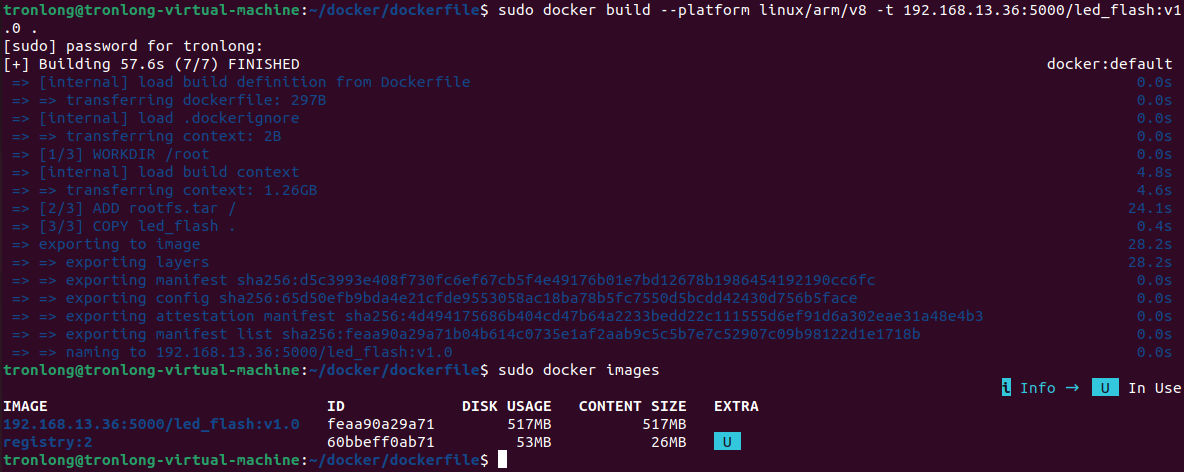Click the In Use legend text
The height and width of the screenshot is (472, 1184).
[1155, 388]
